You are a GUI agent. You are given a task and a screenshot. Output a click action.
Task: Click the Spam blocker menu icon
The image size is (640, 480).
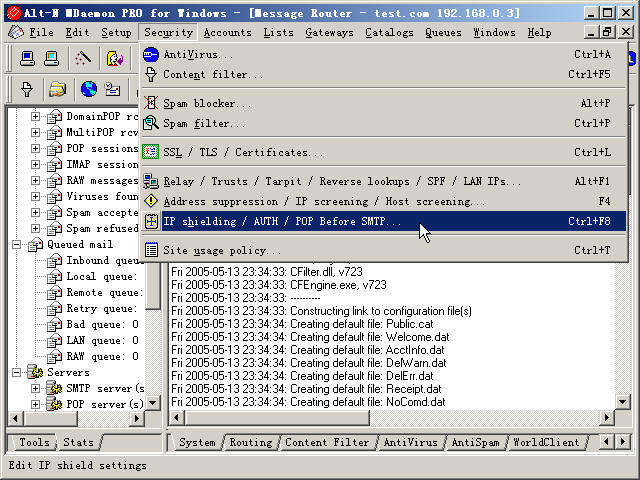[151, 103]
